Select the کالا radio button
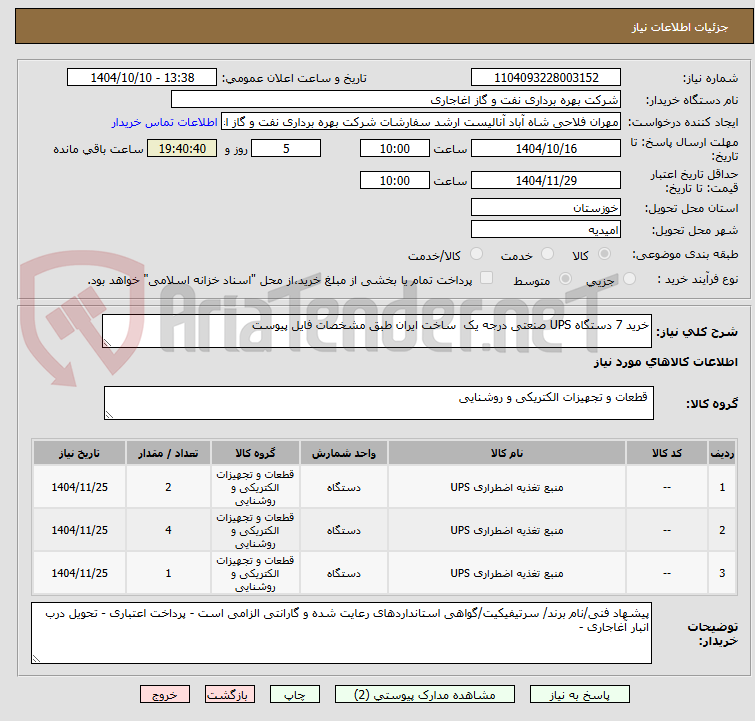This screenshot has height=721, width=755. [604, 253]
